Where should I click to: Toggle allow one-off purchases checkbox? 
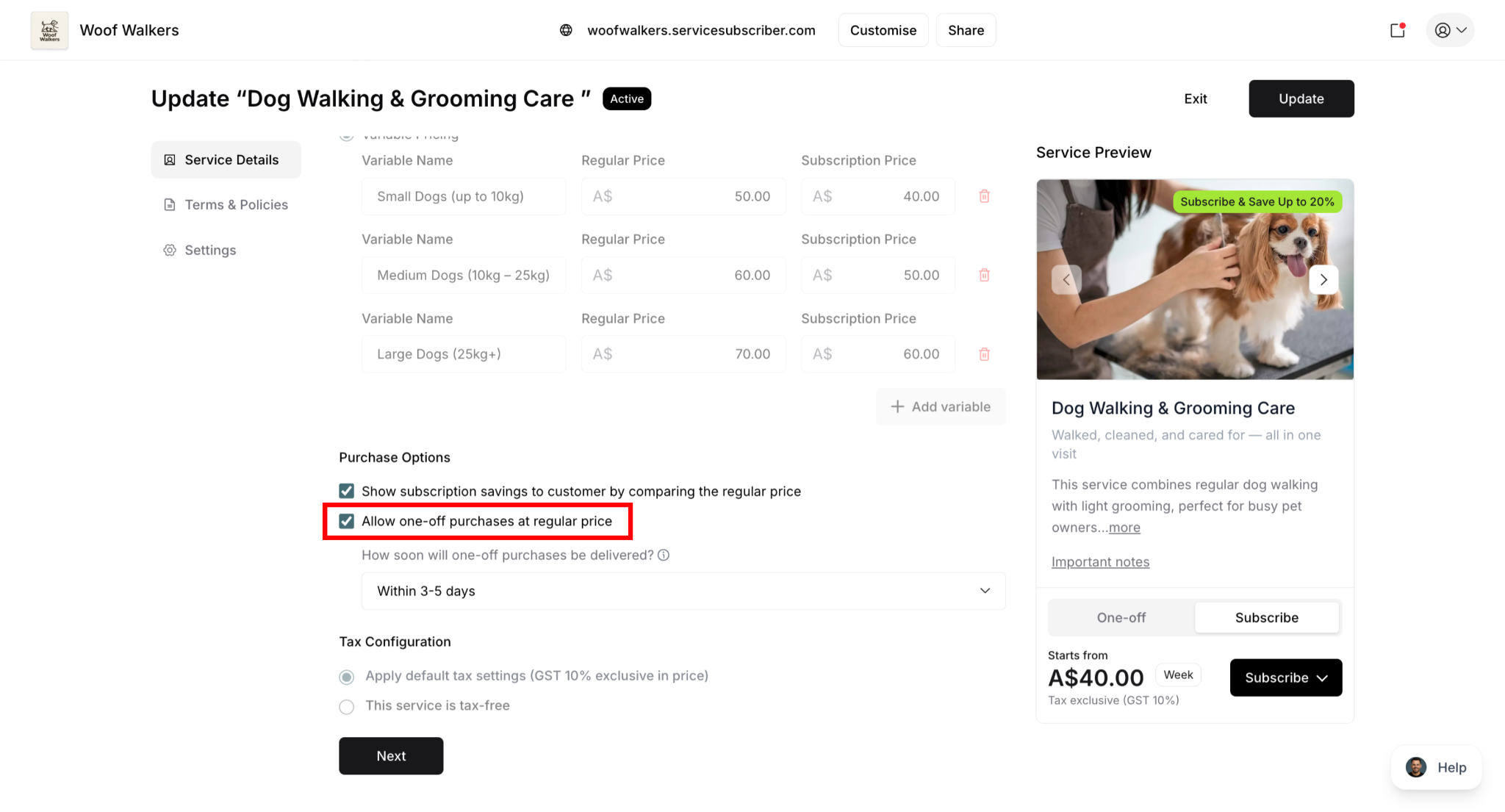(x=347, y=521)
